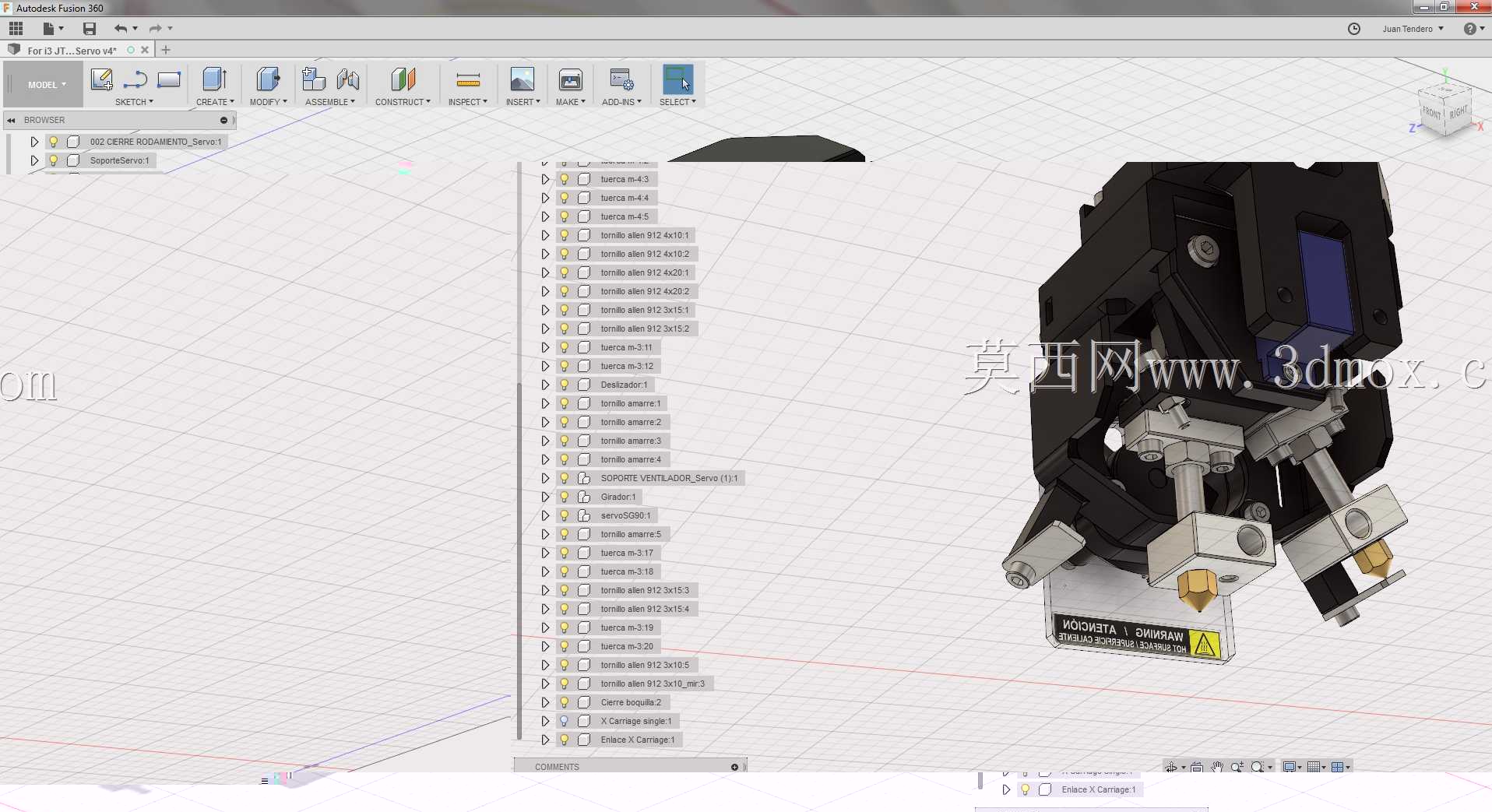The height and width of the screenshot is (812, 1492).
Task: Add a new comment with the plus icon
Action: tap(734, 767)
